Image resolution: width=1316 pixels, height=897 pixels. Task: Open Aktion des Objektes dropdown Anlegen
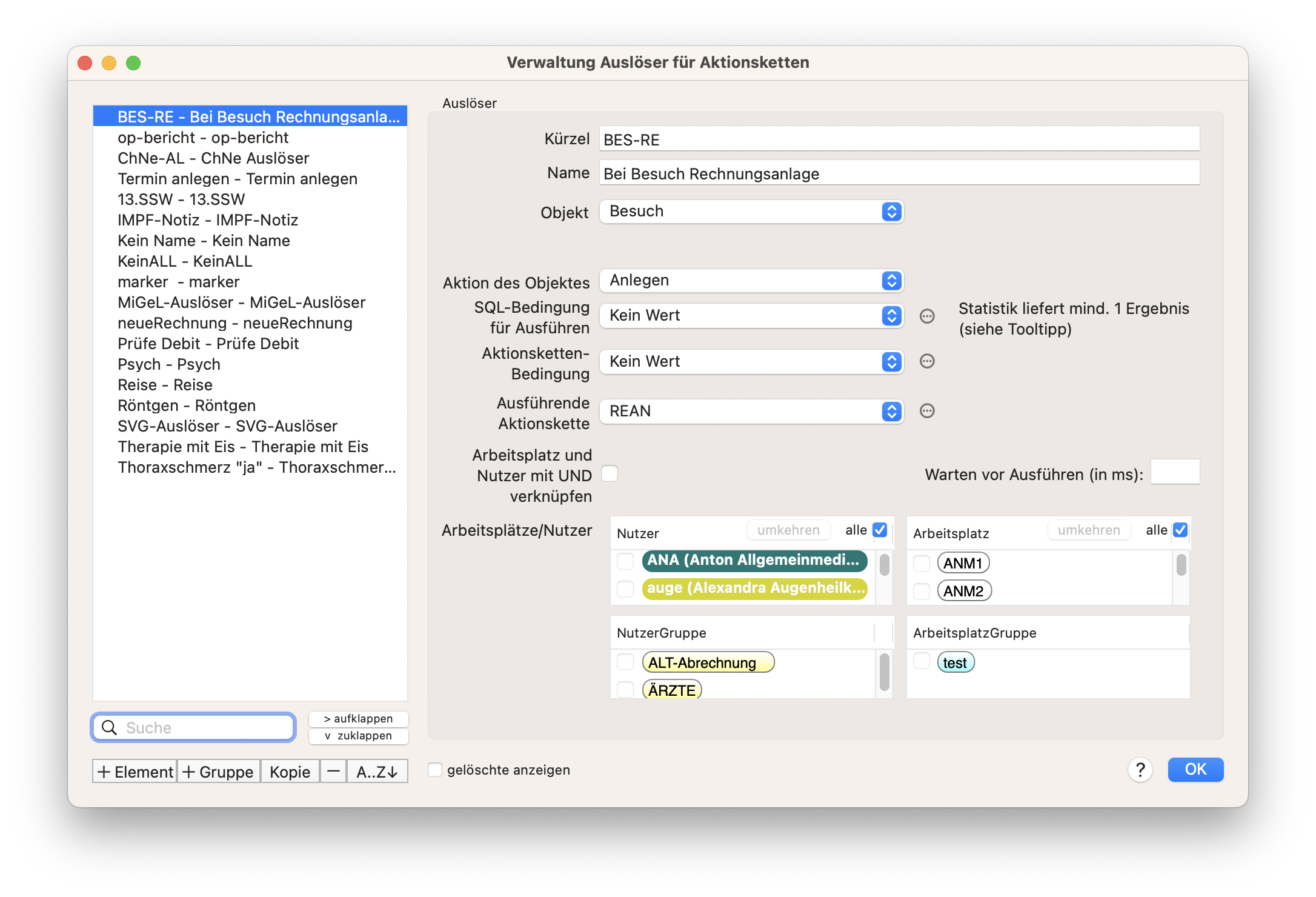pos(752,281)
